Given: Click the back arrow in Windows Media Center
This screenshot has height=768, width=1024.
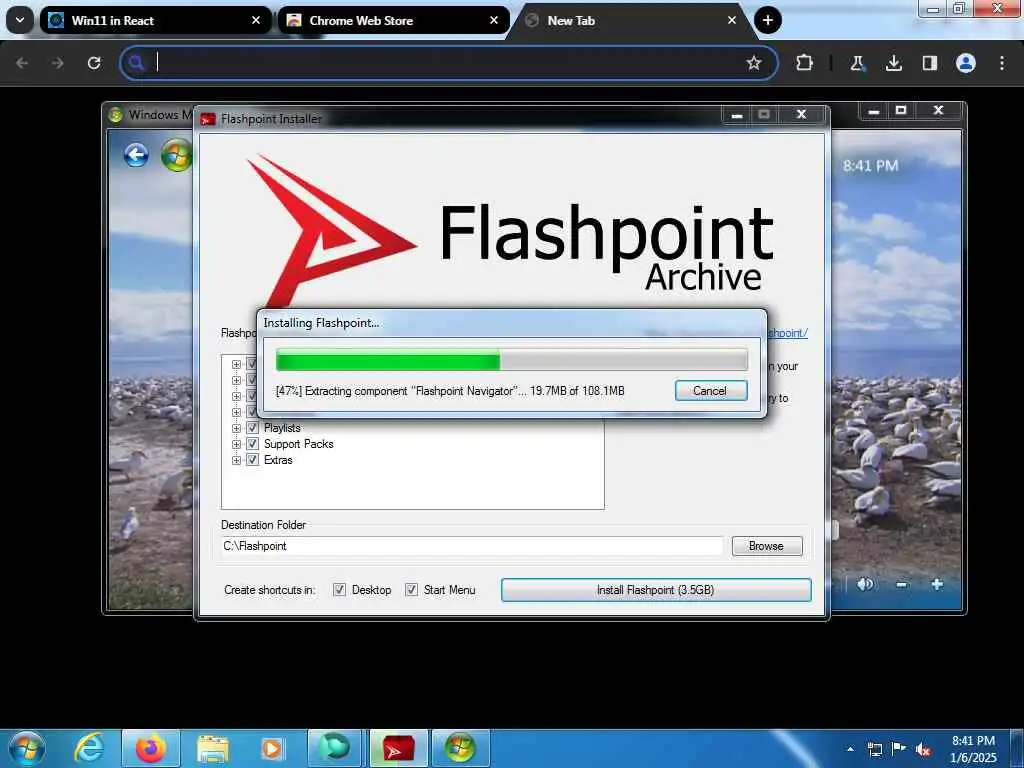Looking at the screenshot, I should (x=136, y=155).
